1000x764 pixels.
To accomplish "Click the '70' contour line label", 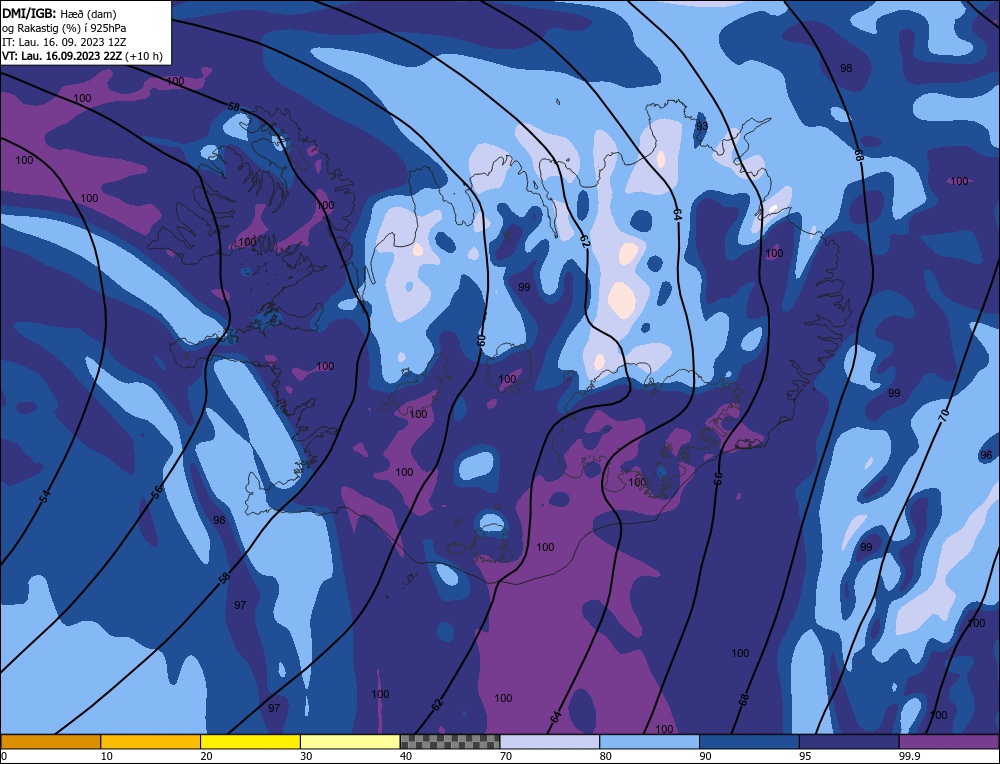I will point(945,415).
